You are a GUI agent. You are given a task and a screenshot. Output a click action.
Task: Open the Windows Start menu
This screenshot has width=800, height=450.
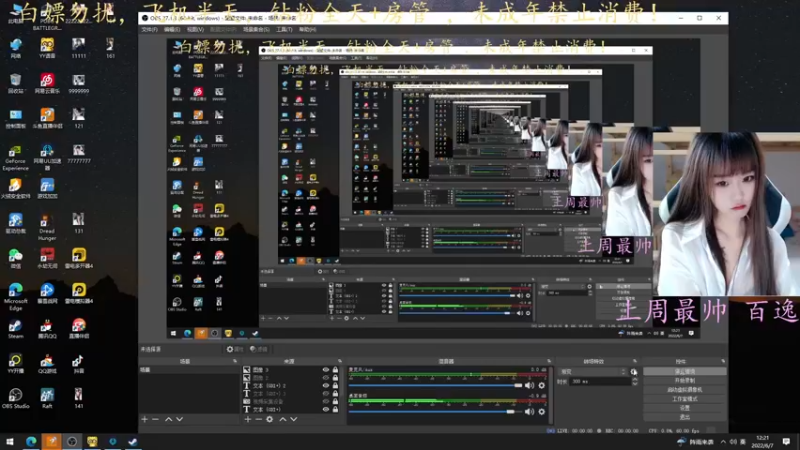(10, 442)
